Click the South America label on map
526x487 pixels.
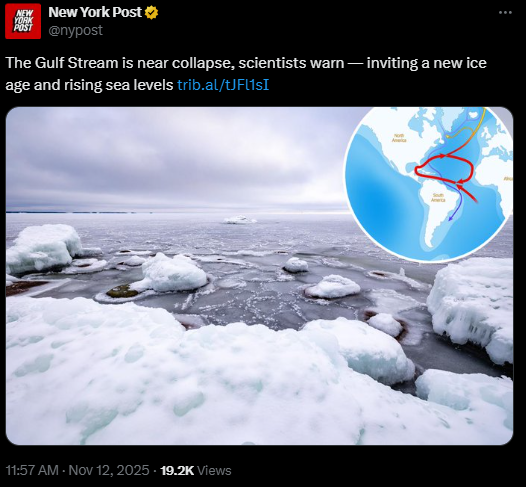click(x=438, y=198)
